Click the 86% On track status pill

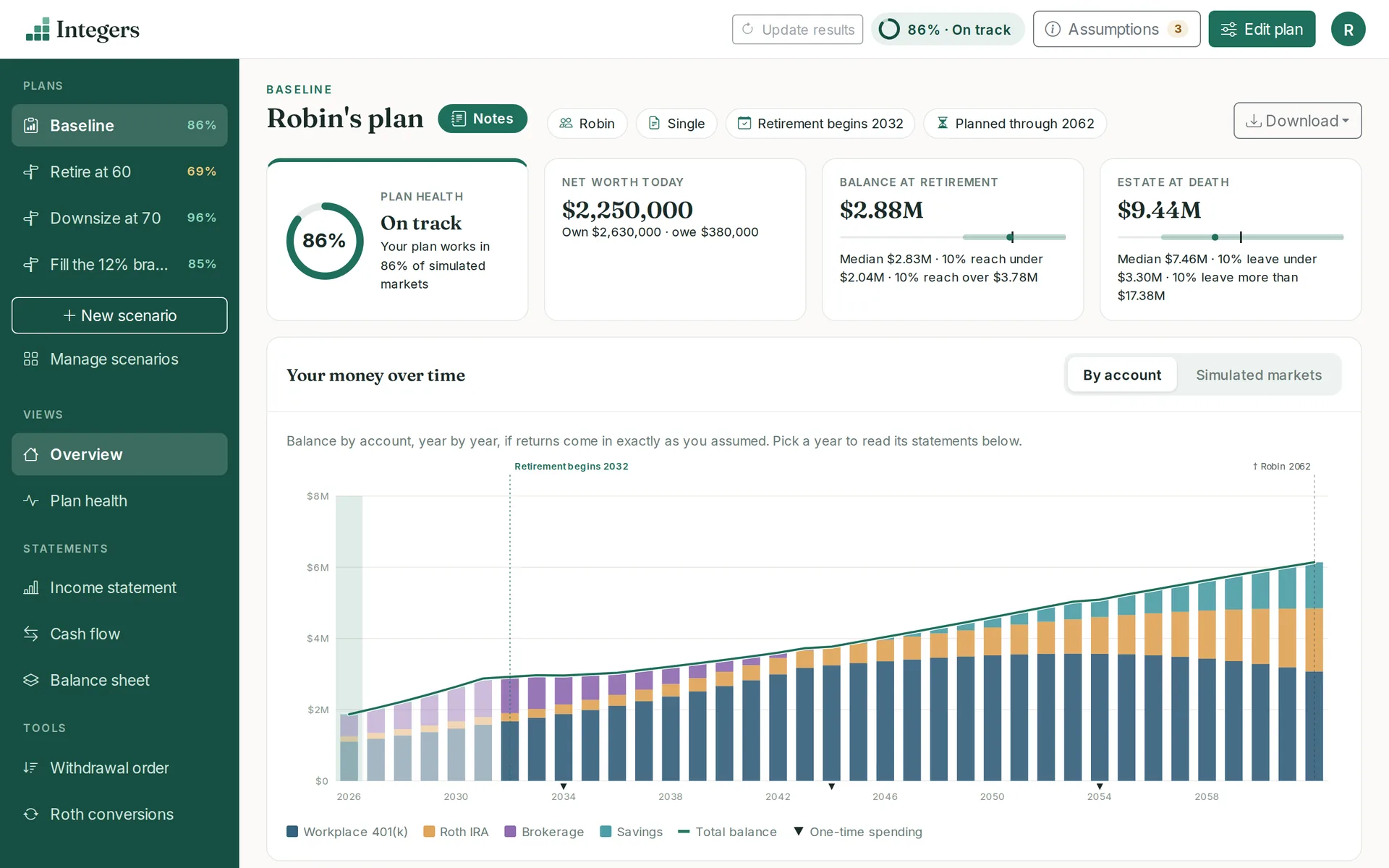coord(947,29)
